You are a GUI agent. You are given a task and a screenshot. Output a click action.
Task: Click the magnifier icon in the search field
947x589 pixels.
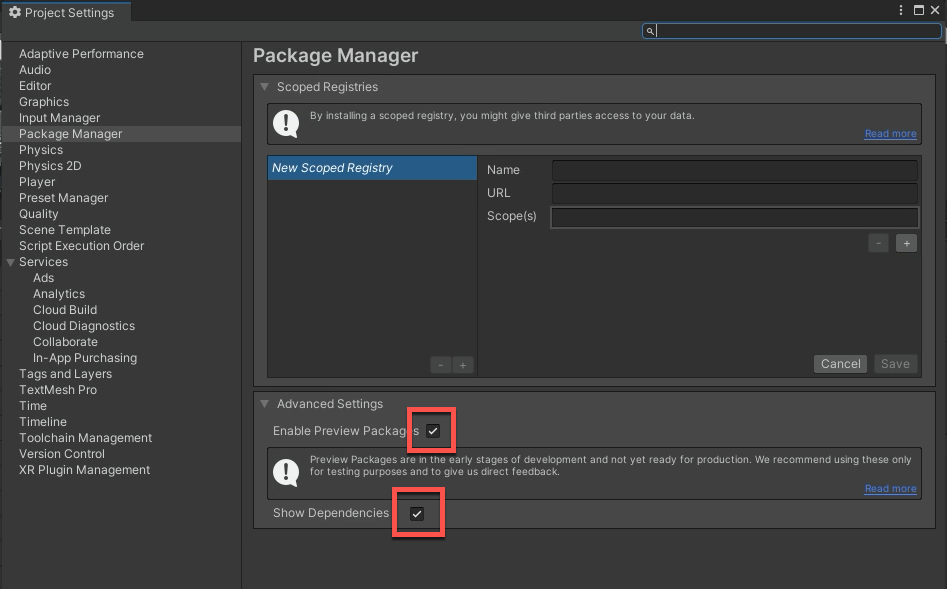pyautogui.click(x=650, y=31)
